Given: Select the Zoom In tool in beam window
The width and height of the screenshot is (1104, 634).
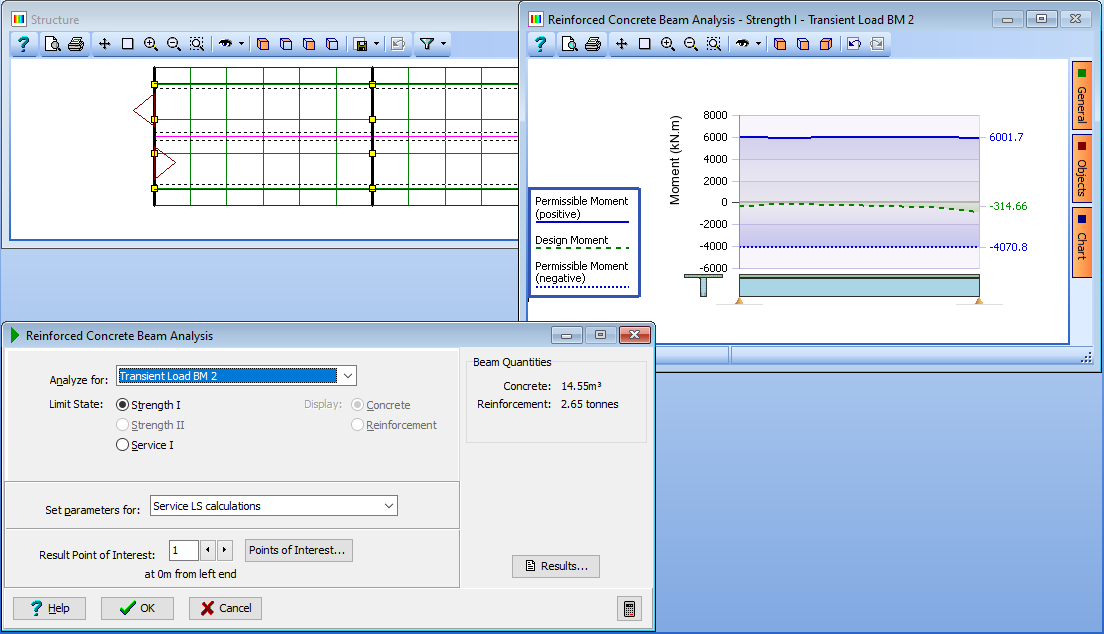Looking at the screenshot, I should 667,44.
